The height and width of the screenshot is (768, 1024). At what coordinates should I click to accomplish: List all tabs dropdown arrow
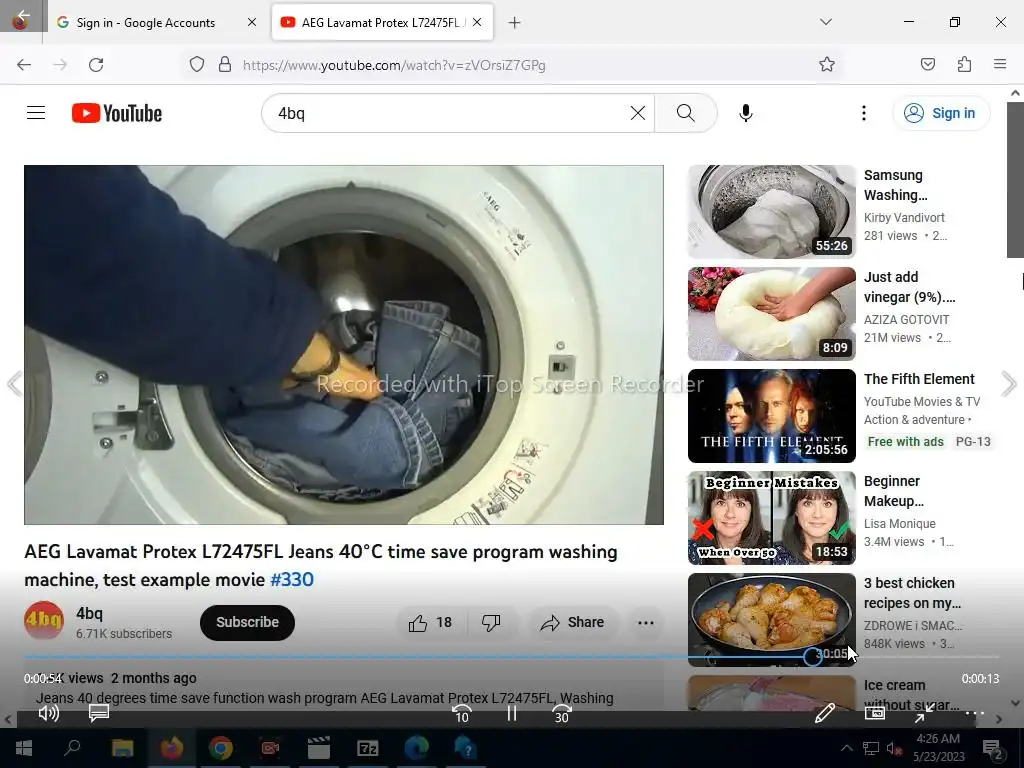825,22
